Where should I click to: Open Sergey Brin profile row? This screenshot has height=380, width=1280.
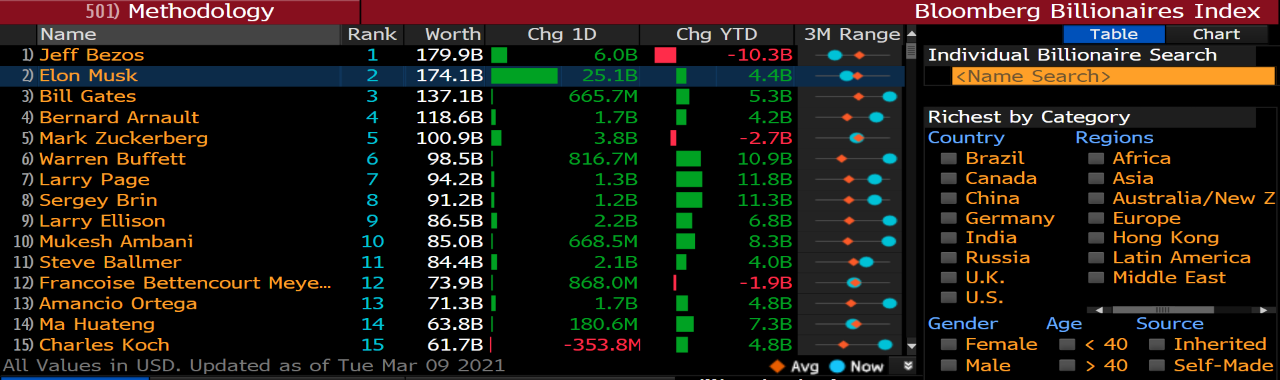(452, 200)
